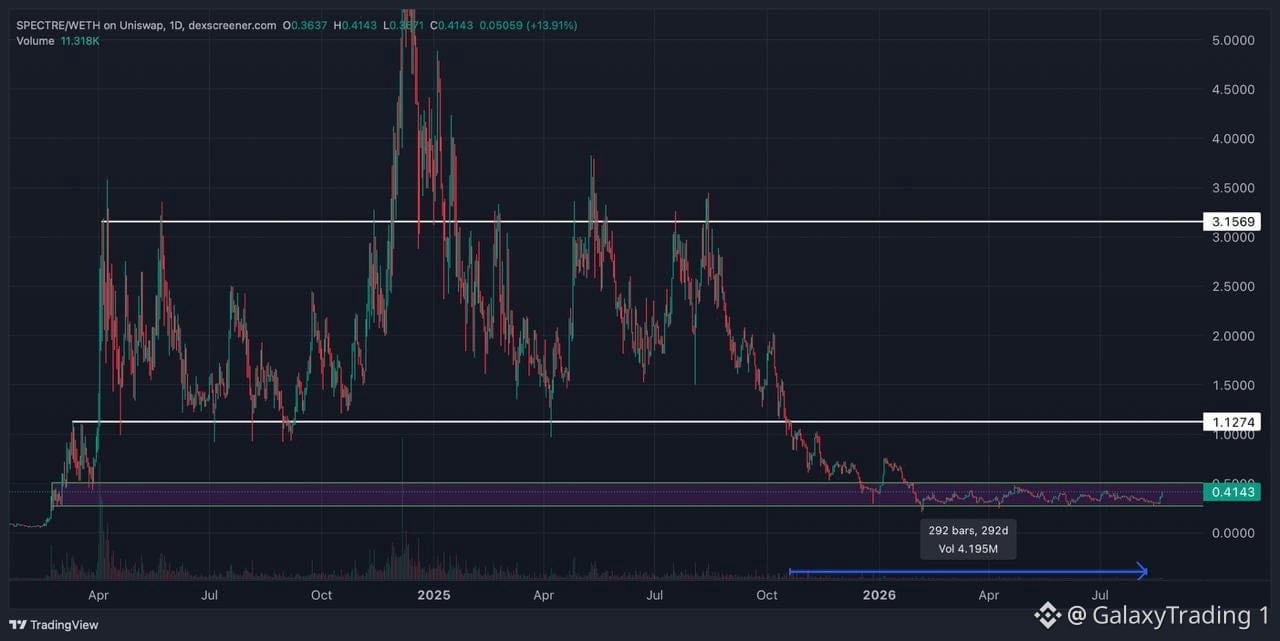Select the 5.0000 price axis label
Viewport: 1280px width, 641px height.
point(1232,41)
